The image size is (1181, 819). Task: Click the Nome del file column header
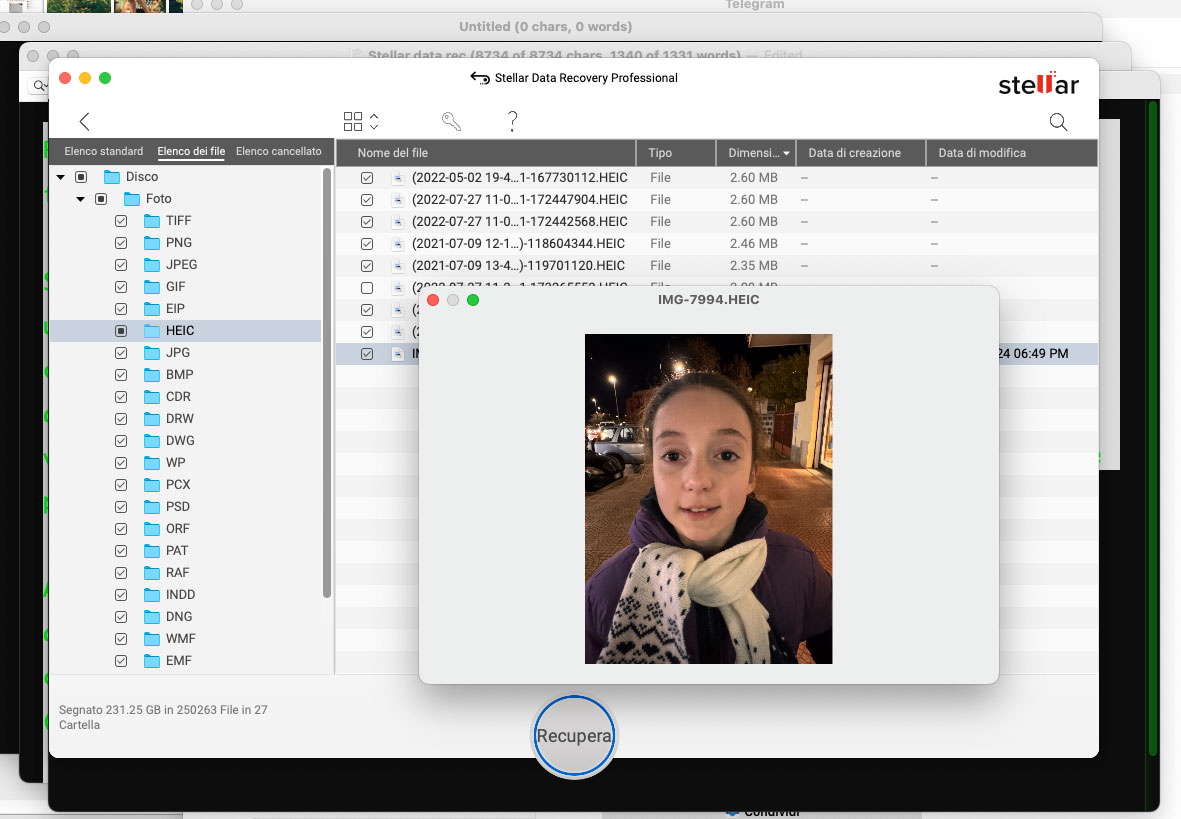click(x=393, y=153)
